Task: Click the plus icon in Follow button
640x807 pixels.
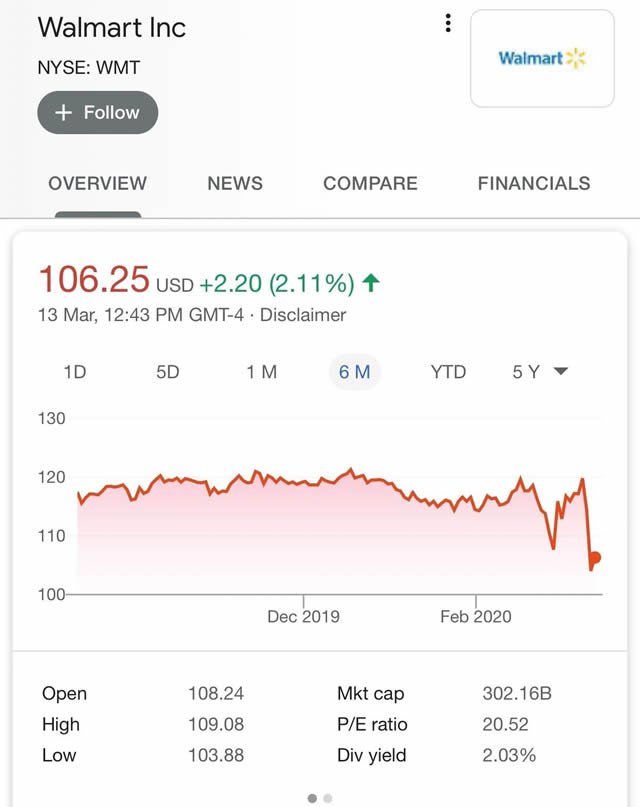Action: tap(64, 113)
